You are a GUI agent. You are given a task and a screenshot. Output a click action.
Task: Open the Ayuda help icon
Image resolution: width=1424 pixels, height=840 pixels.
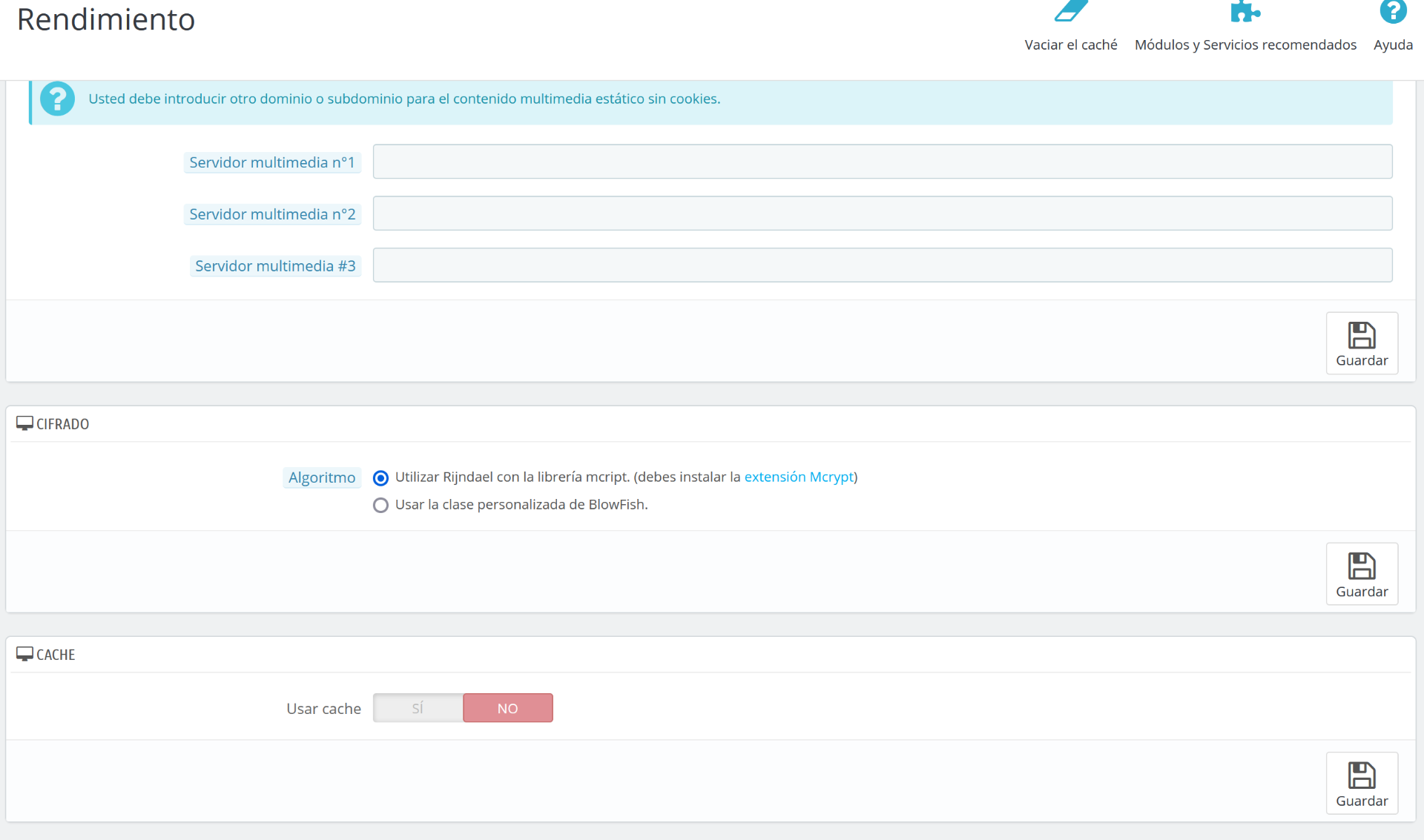[x=1392, y=12]
